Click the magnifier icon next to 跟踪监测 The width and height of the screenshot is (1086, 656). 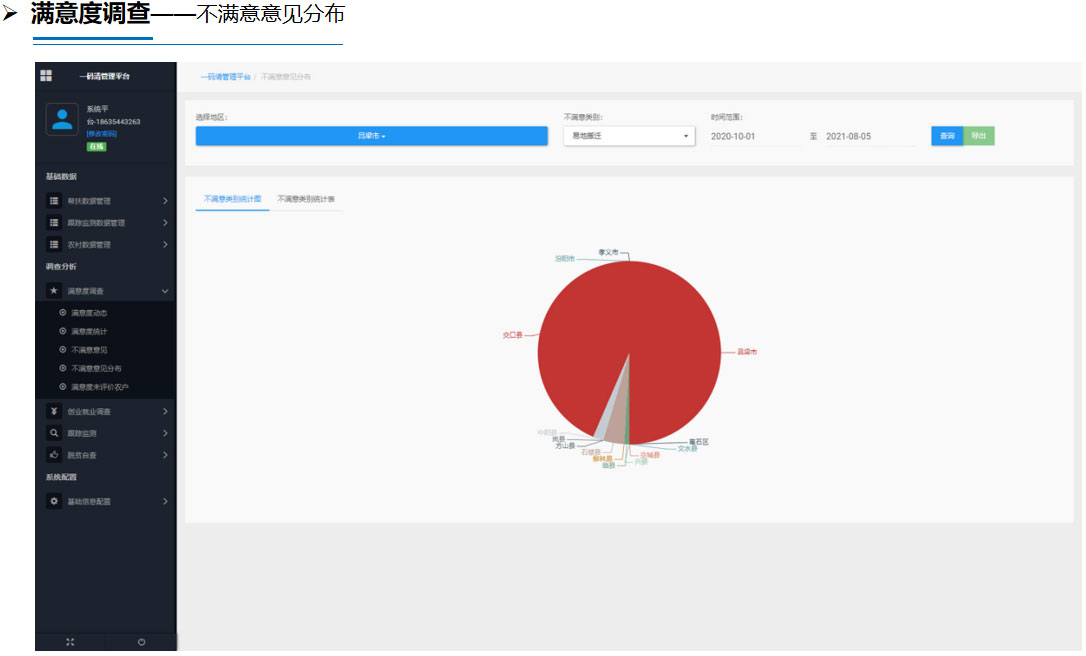point(54,433)
